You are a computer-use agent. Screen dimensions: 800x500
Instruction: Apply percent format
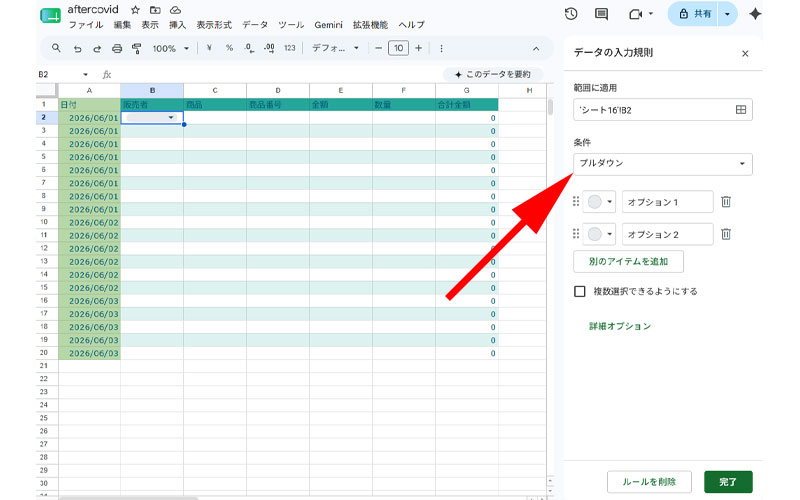click(x=229, y=48)
